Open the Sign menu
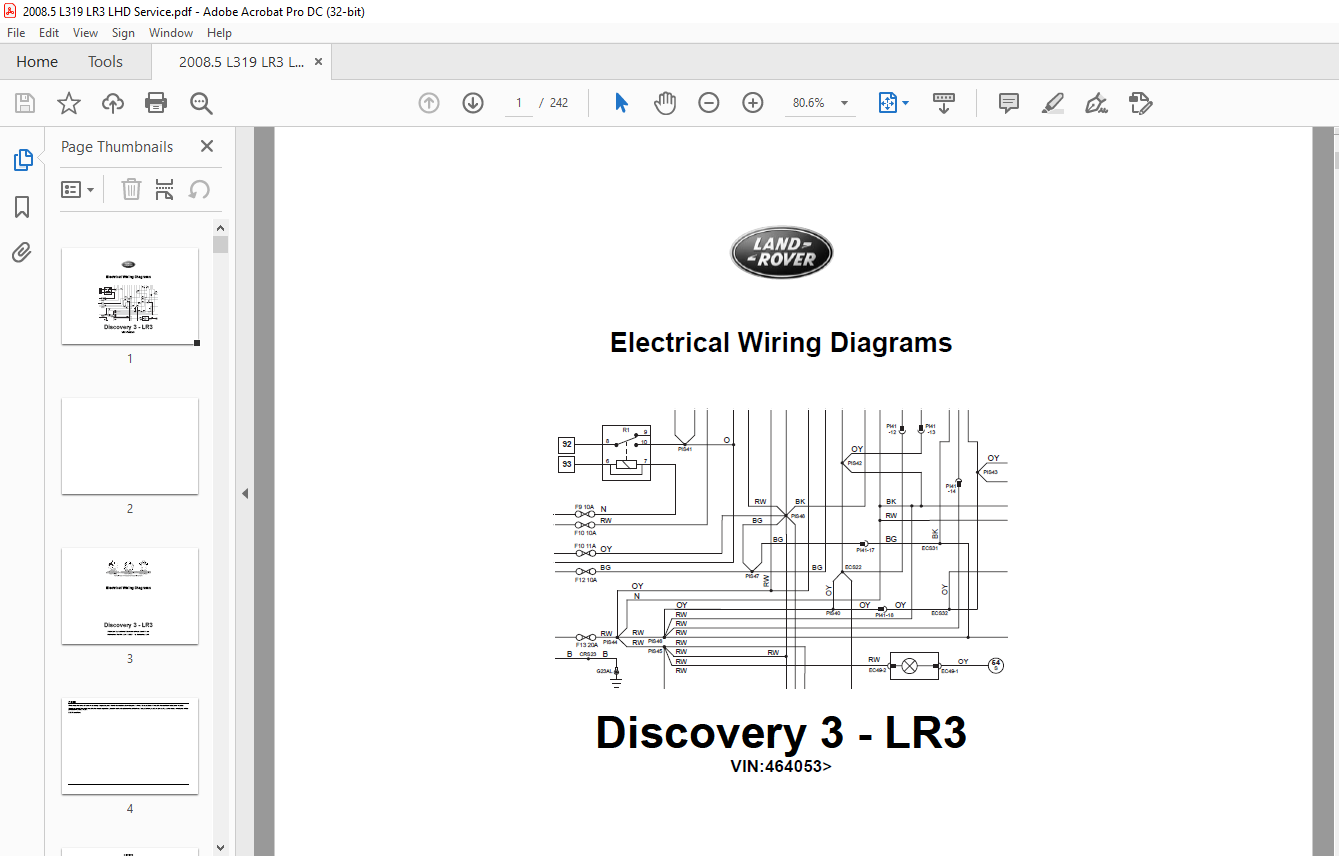 coord(123,33)
